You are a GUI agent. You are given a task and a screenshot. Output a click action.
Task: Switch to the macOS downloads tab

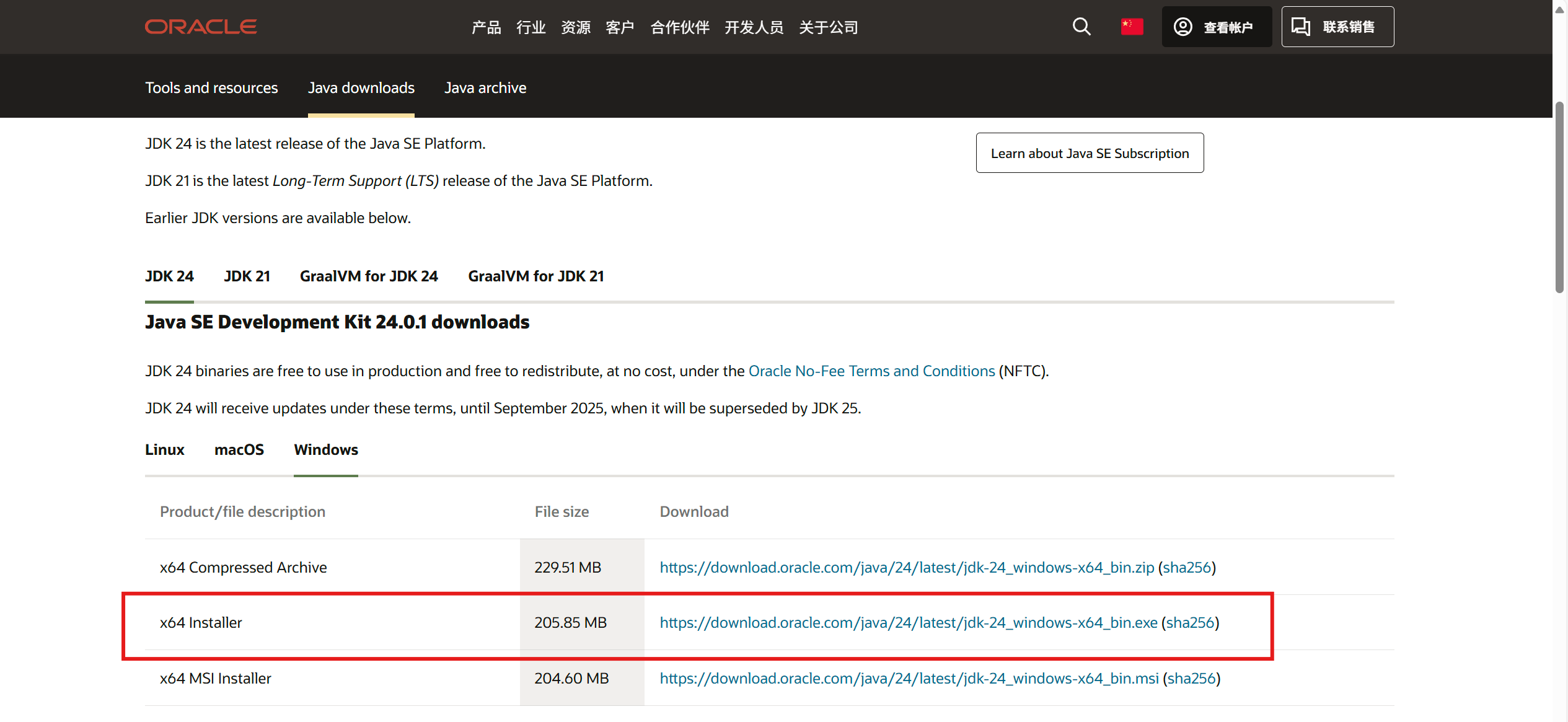click(239, 449)
